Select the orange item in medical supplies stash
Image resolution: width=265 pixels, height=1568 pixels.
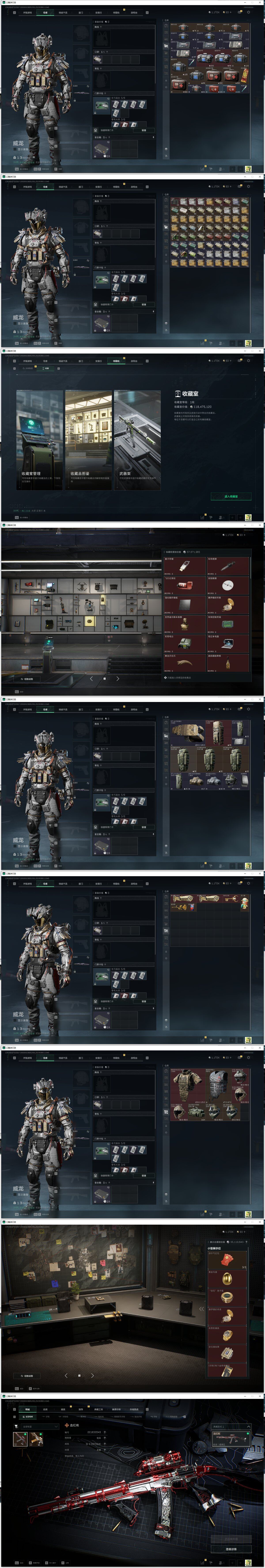pos(245,76)
